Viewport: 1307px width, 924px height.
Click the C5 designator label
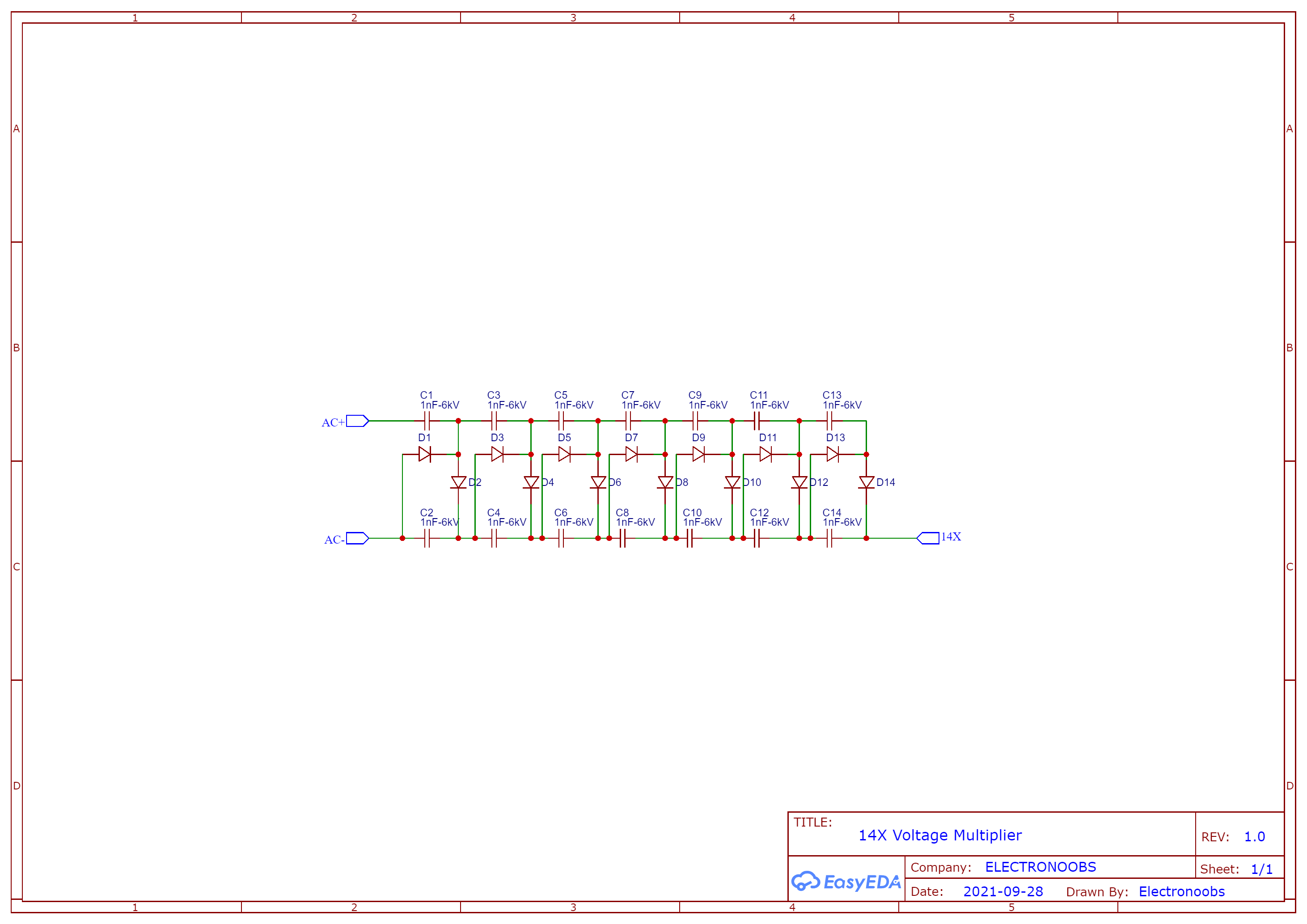click(561, 395)
